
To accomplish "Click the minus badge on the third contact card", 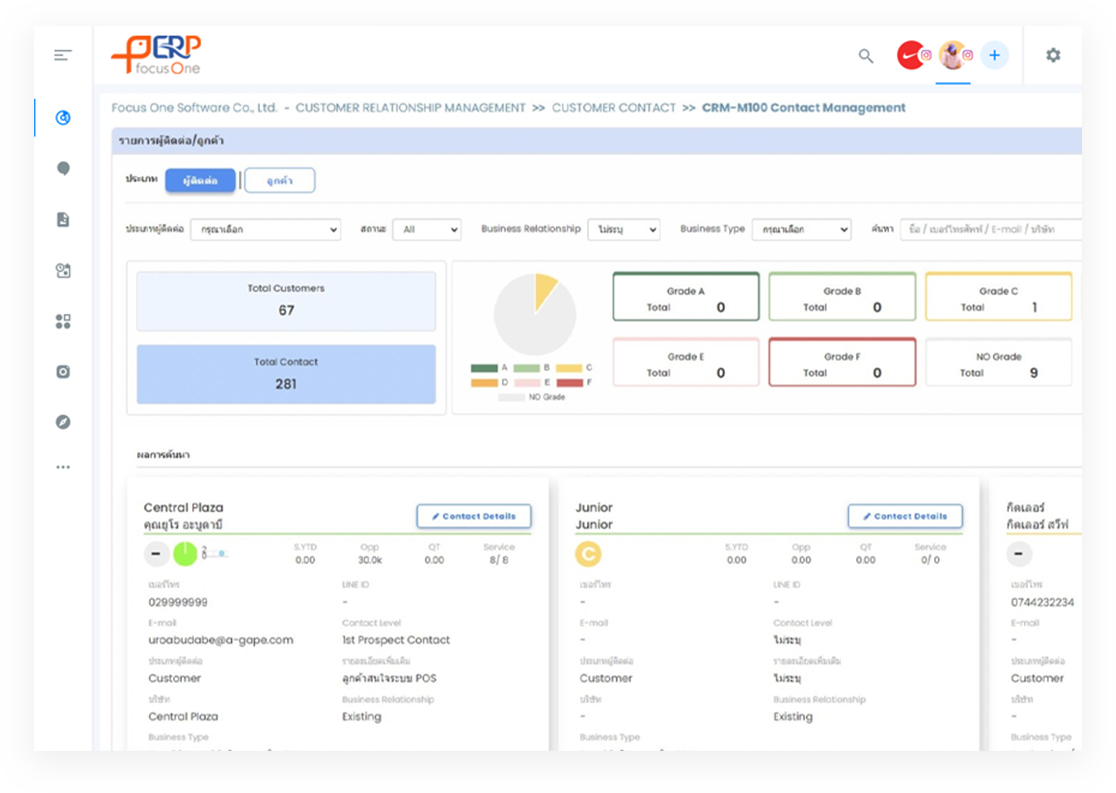I will [1019, 554].
